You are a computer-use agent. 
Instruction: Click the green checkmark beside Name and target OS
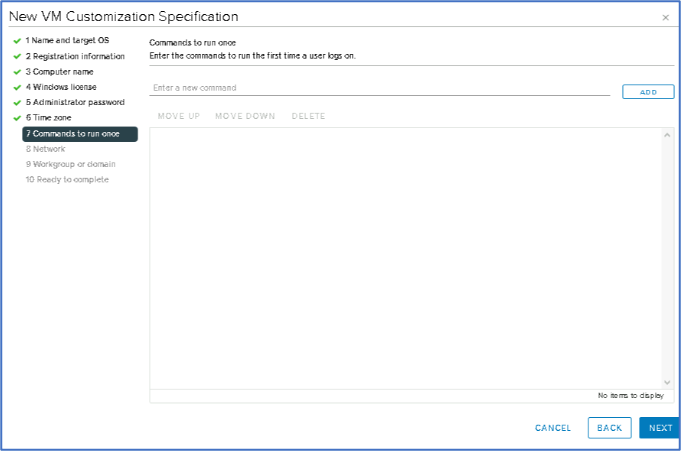click(x=17, y=40)
